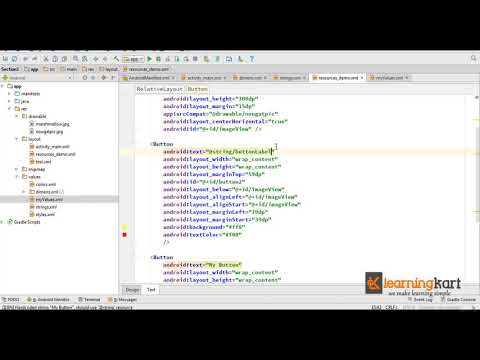Click the Back navigation arrow icon
The height and width of the screenshot is (360, 480).
96,59
